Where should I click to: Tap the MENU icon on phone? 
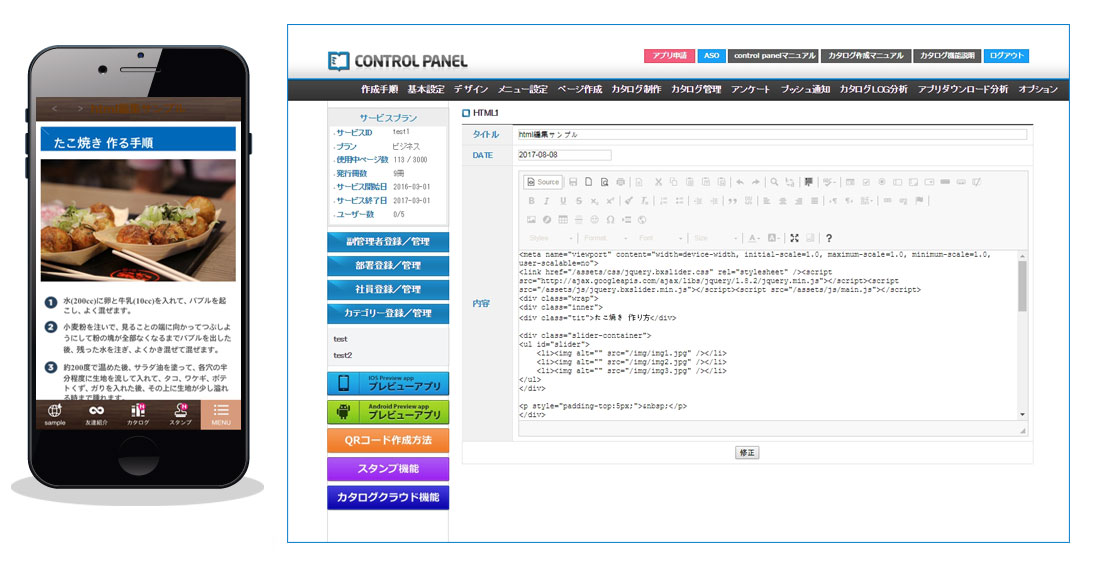[x=221, y=415]
